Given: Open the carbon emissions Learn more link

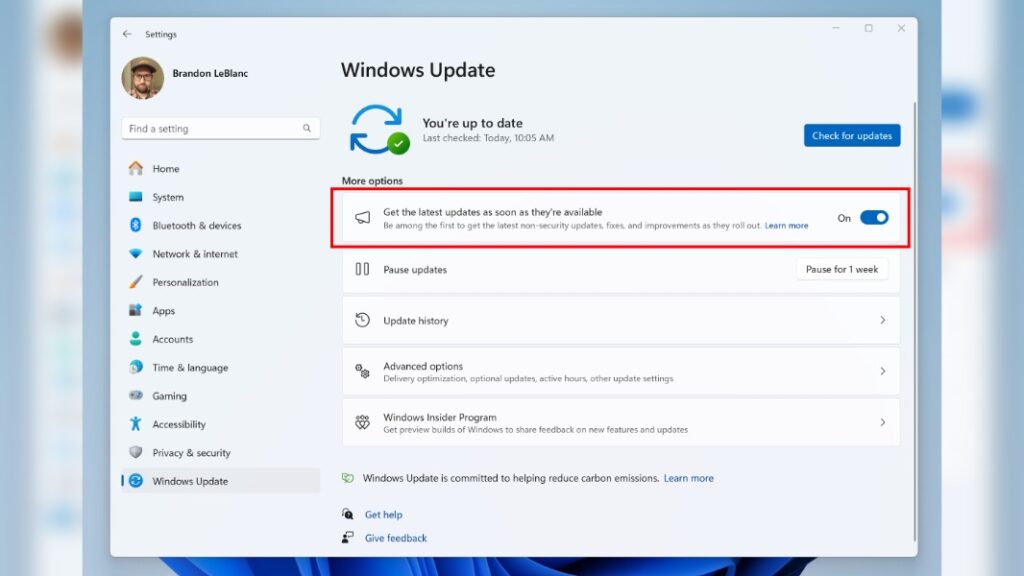Looking at the screenshot, I should (x=688, y=478).
